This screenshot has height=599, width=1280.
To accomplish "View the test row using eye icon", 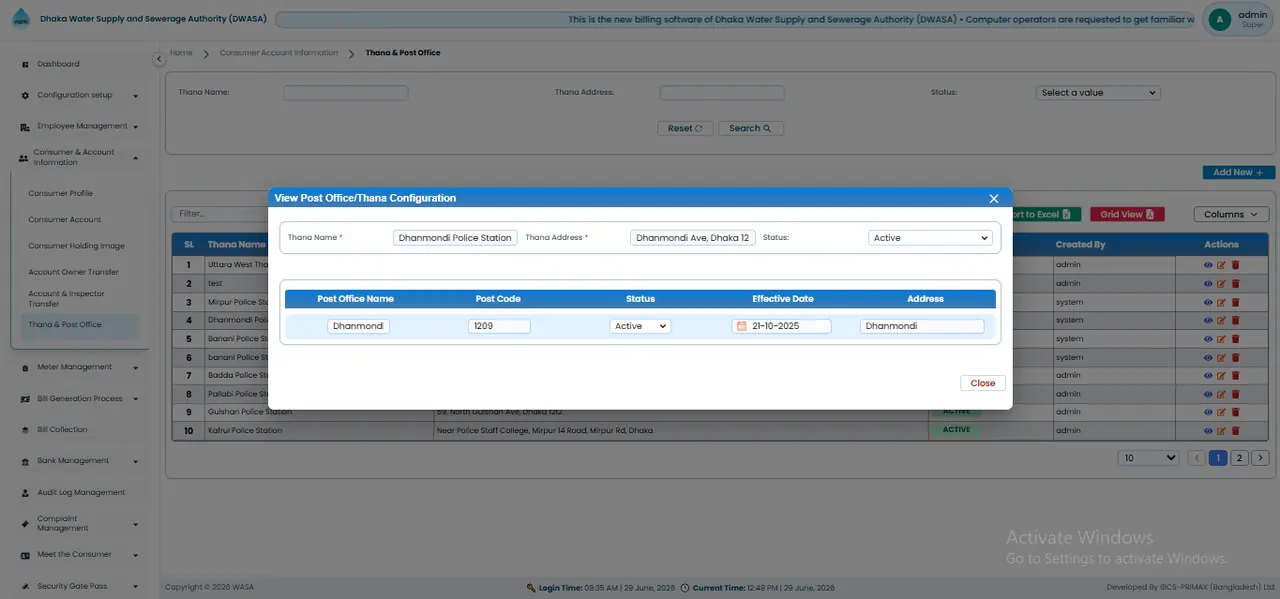I will point(1208,284).
